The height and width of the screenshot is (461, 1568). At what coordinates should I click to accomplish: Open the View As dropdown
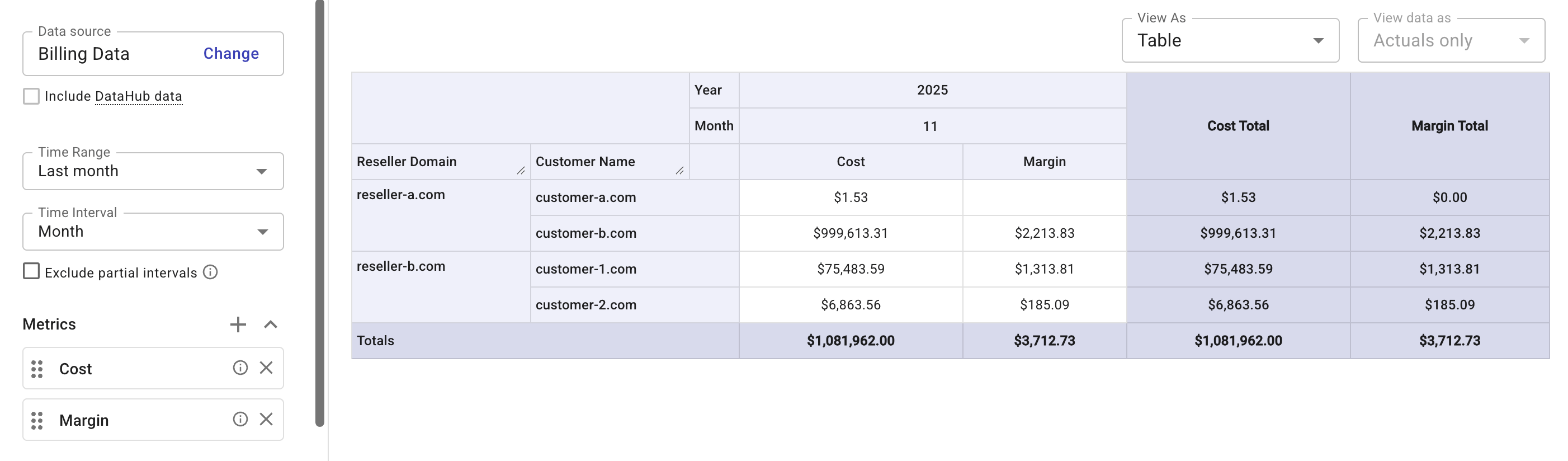tap(1230, 40)
